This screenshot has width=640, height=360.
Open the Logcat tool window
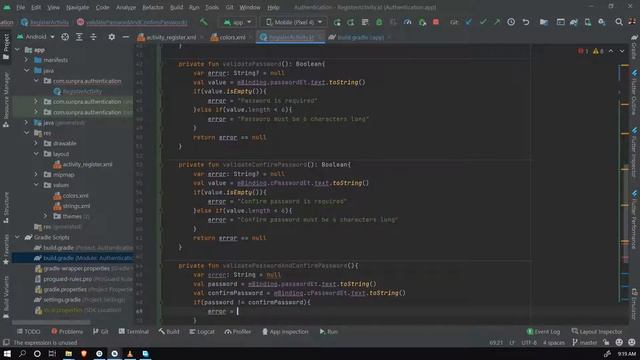tap(202, 331)
